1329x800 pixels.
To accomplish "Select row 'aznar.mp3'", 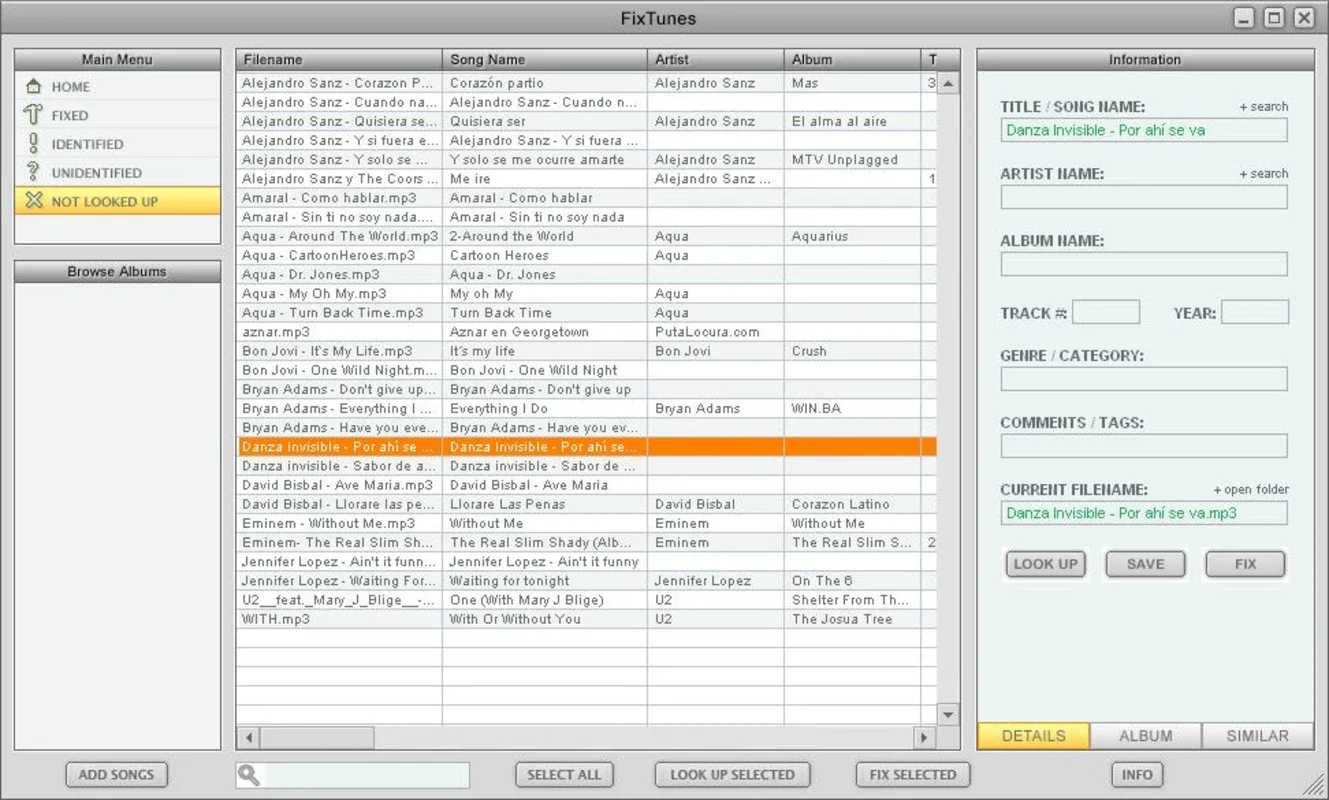I will pyautogui.click(x=586, y=332).
